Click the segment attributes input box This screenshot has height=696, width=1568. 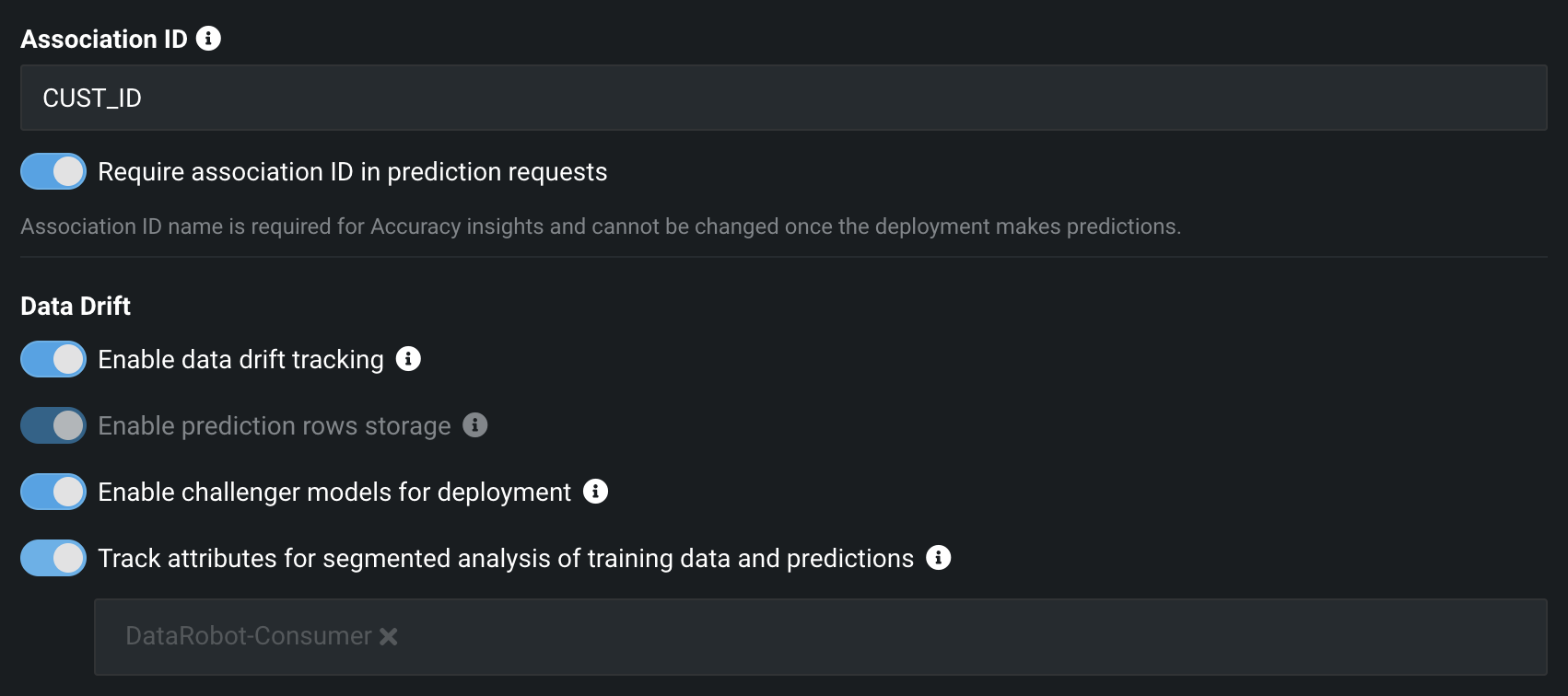pyautogui.click(x=821, y=637)
